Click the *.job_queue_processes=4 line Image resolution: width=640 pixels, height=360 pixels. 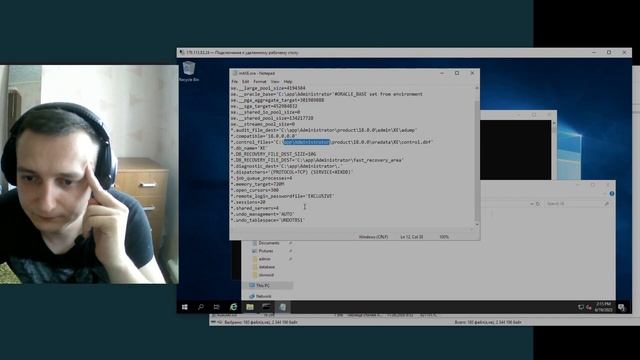[x=262, y=178]
